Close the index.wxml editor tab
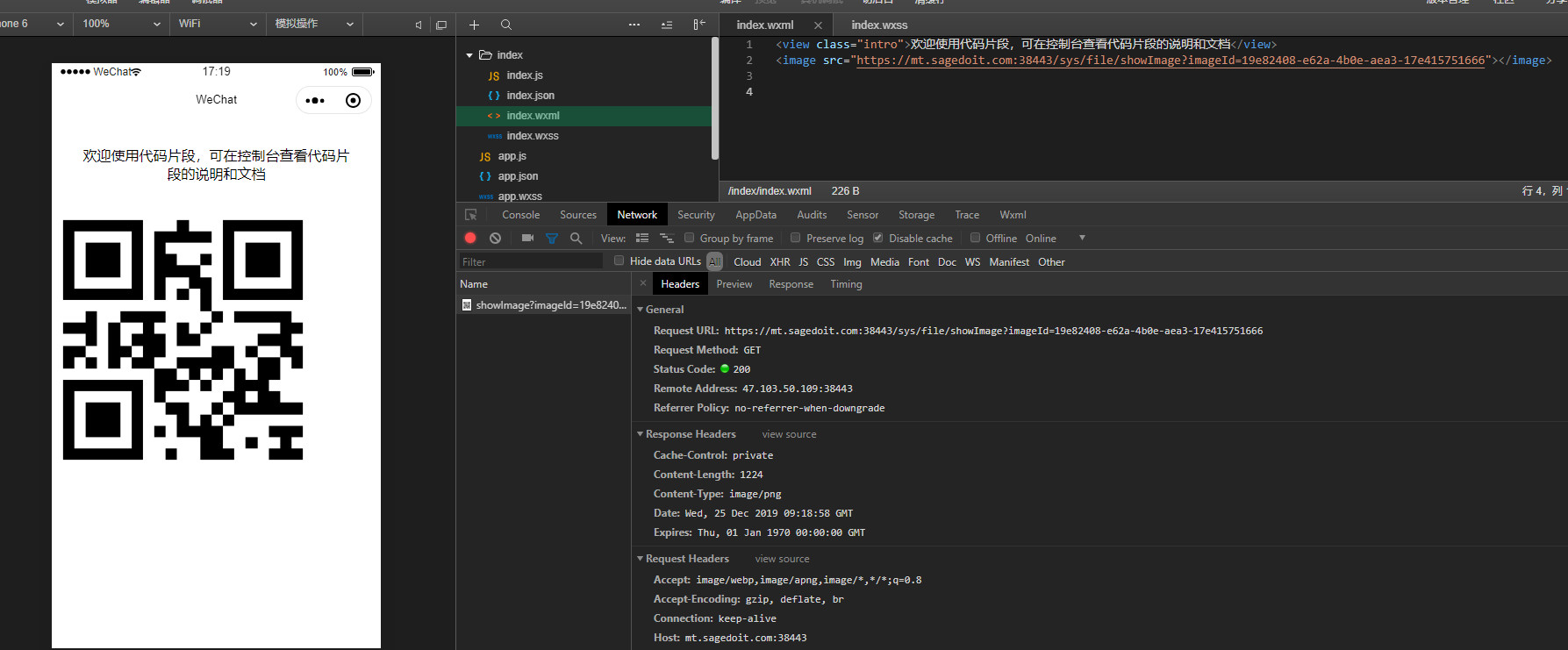Viewport: 1568px width, 650px height. click(x=818, y=25)
